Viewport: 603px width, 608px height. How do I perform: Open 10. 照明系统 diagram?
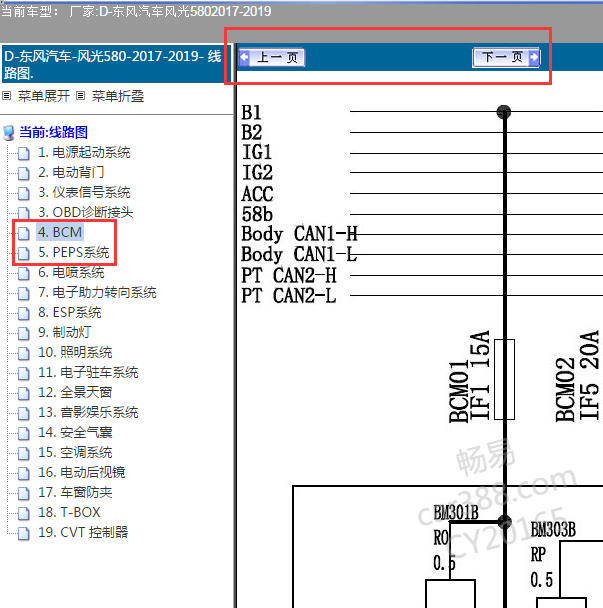coord(75,352)
